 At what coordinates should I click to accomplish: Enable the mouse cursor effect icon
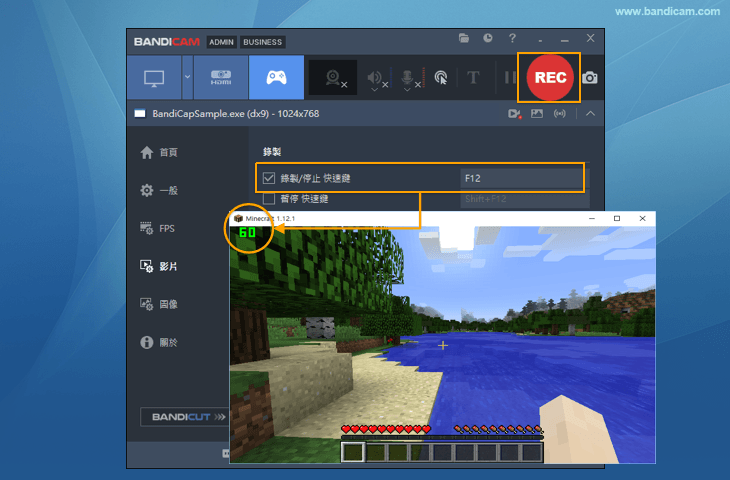(440, 78)
